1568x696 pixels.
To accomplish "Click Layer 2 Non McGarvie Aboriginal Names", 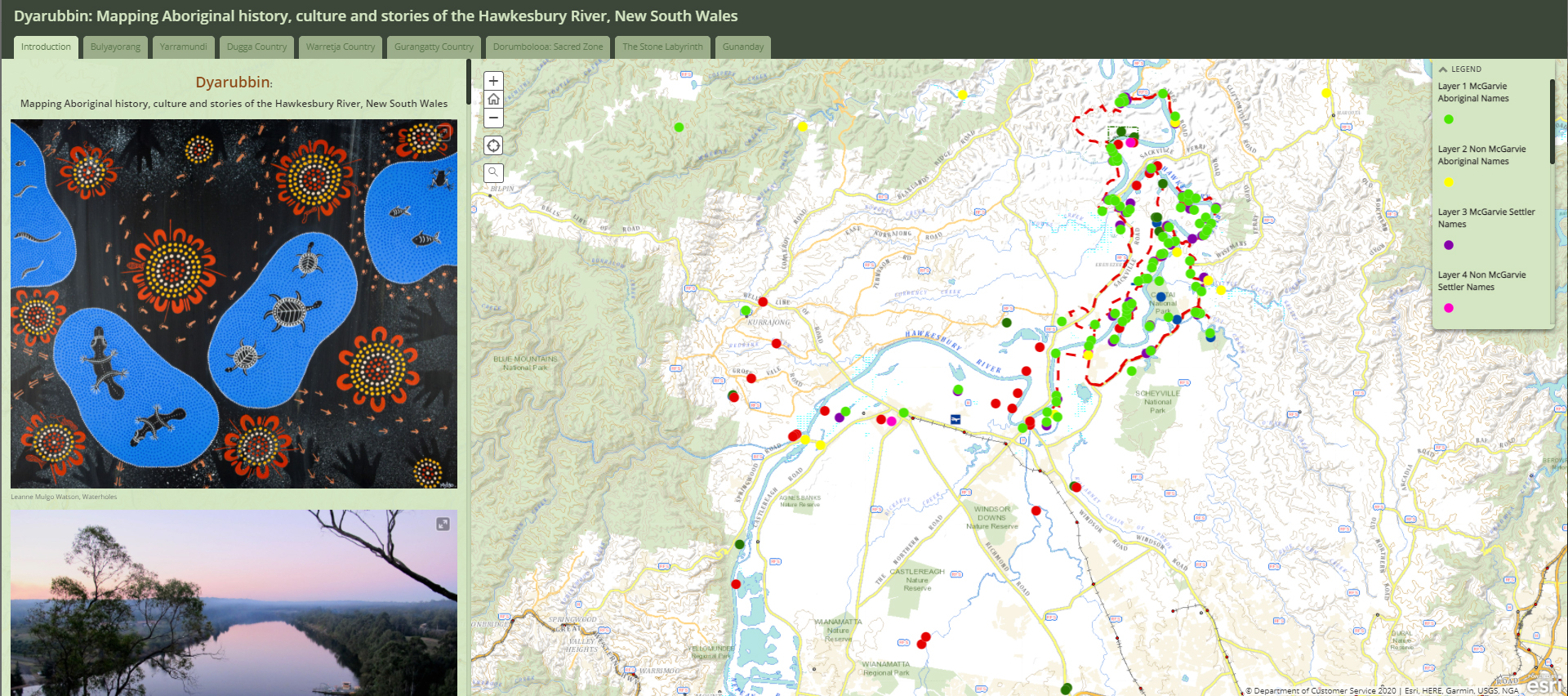I will pos(1481,155).
